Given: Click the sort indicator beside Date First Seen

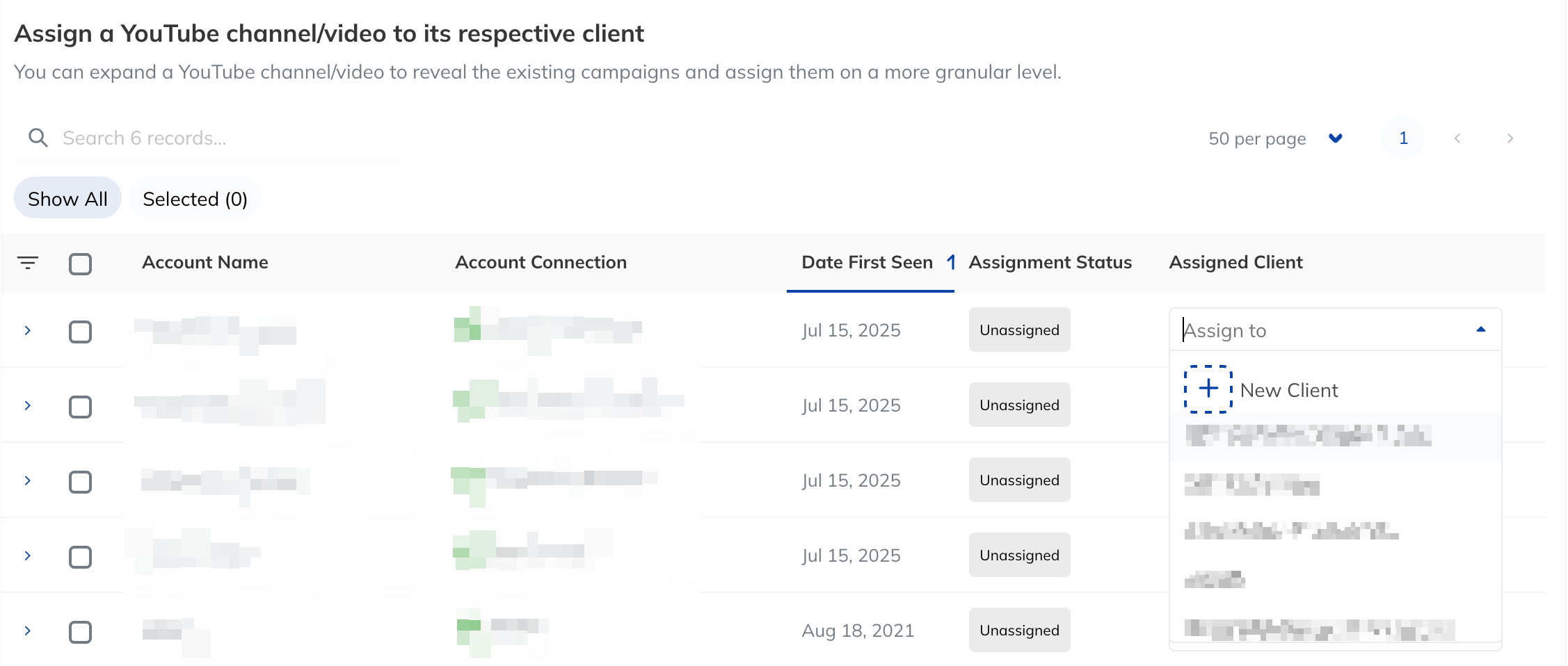Looking at the screenshot, I should [951, 262].
